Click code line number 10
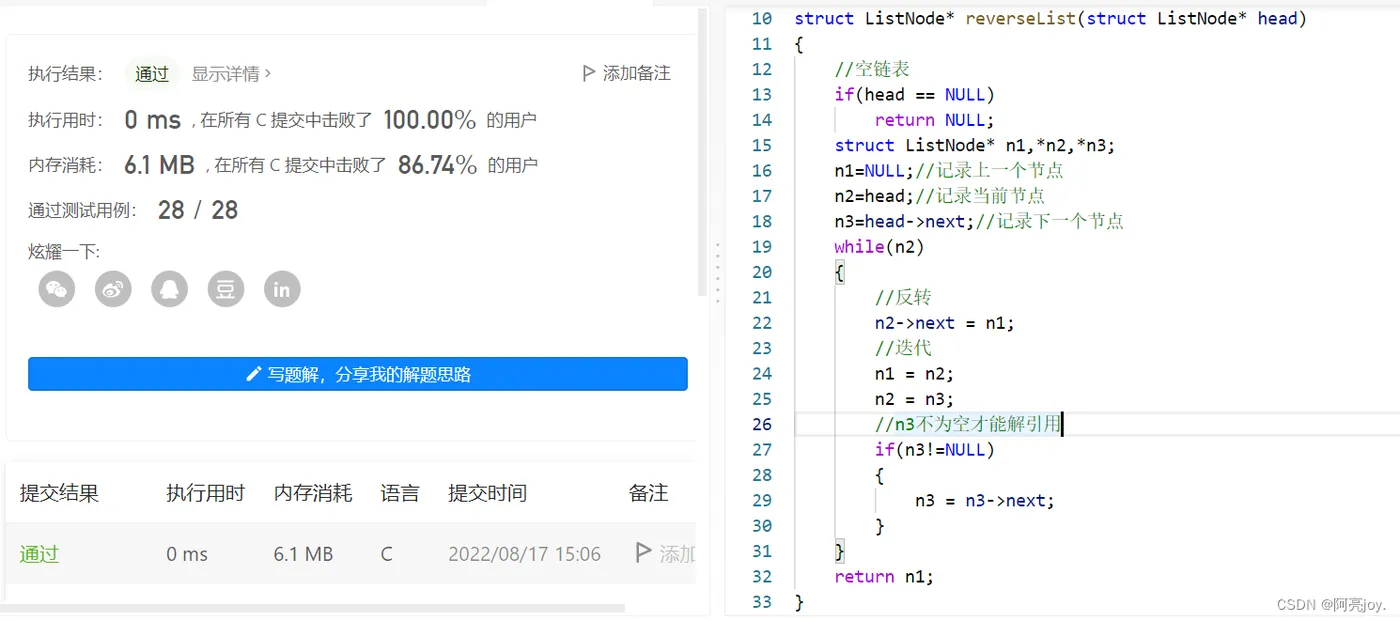 coord(761,18)
